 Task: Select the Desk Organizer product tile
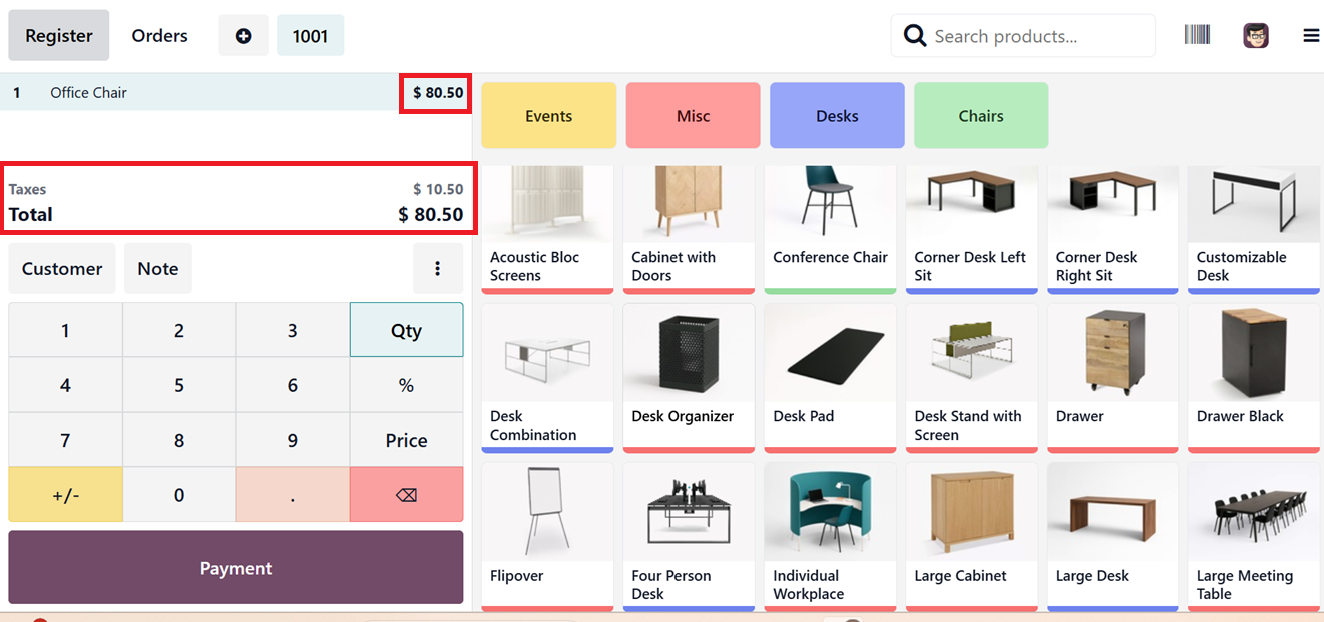coord(688,378)
